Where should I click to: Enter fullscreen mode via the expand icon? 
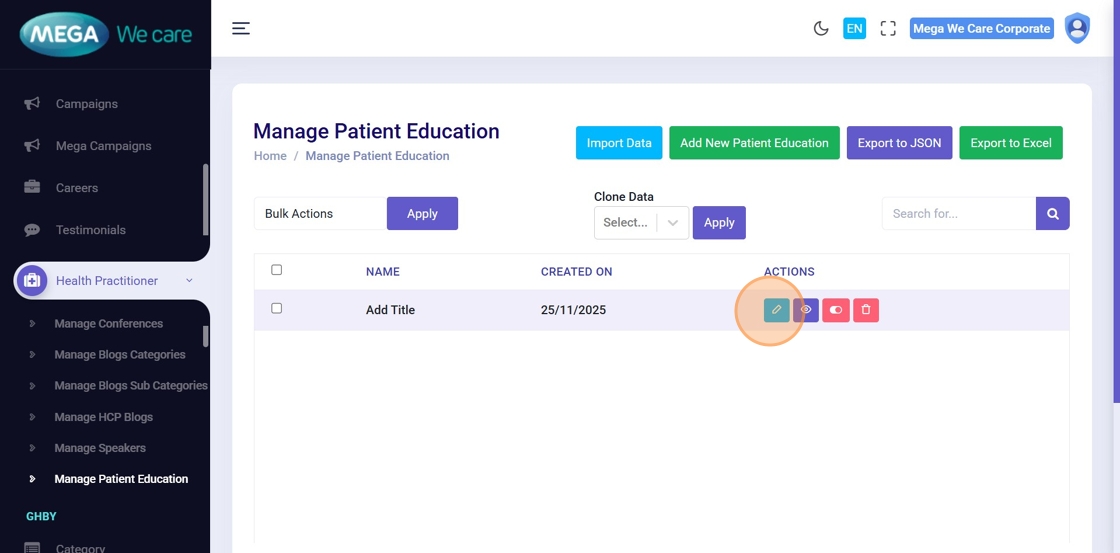pyautogui.click(x=888, y=29)
